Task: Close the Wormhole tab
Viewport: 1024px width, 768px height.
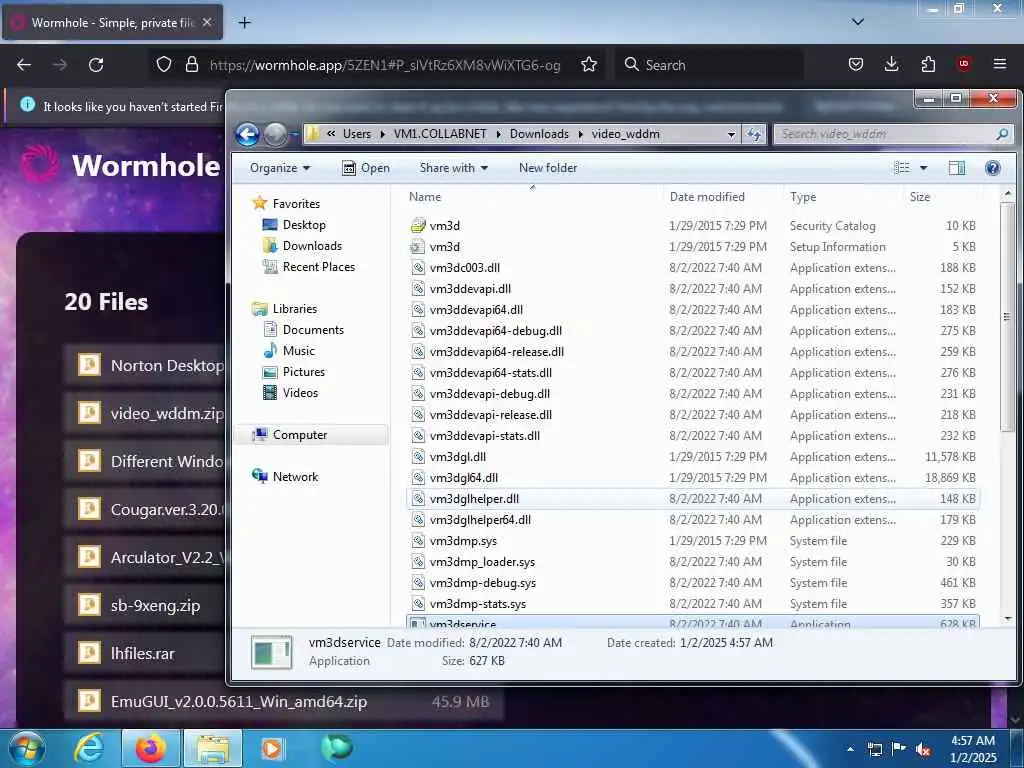Action: 206,22
